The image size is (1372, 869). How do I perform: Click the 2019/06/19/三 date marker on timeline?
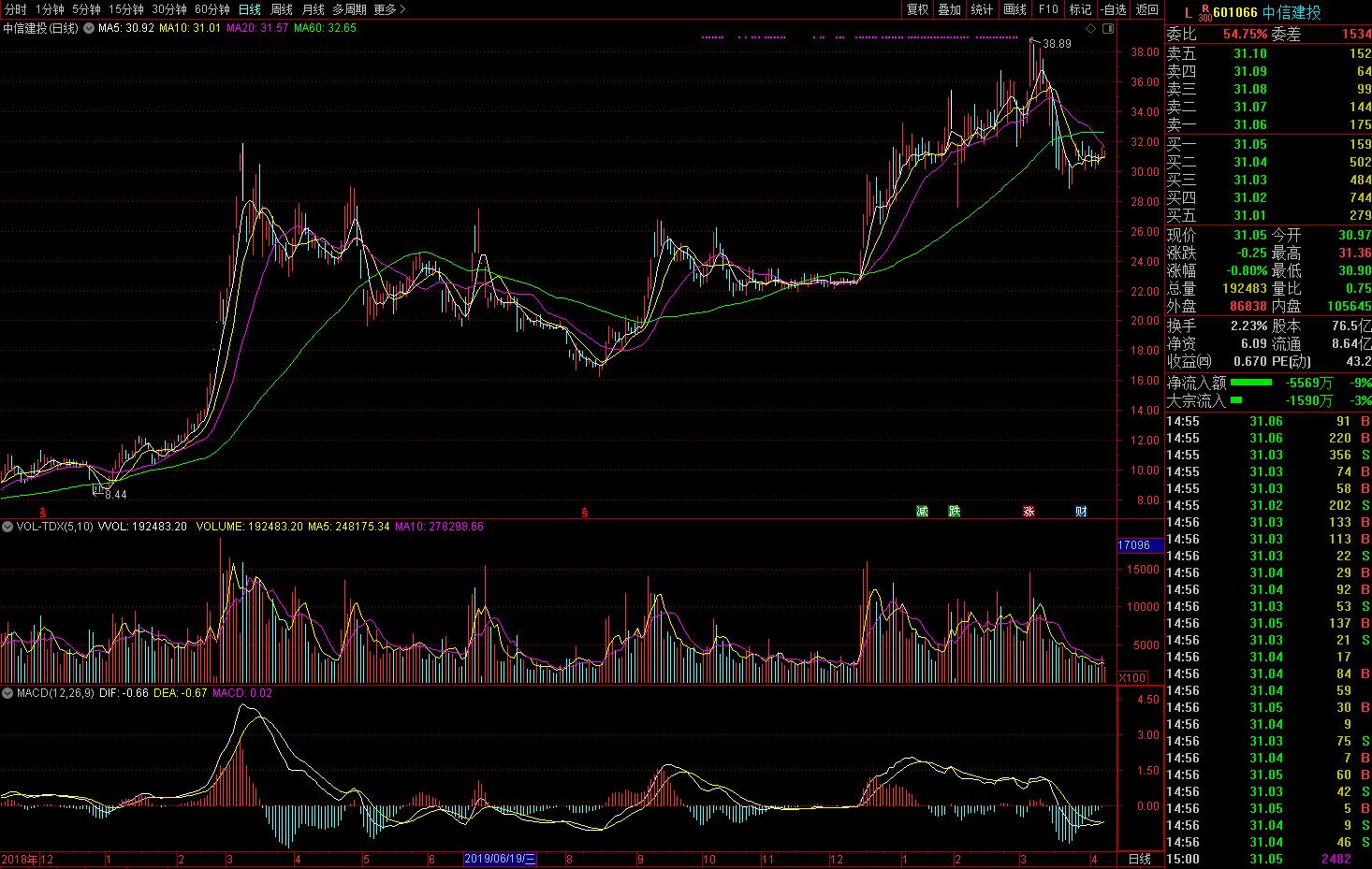tap(501, 859)
